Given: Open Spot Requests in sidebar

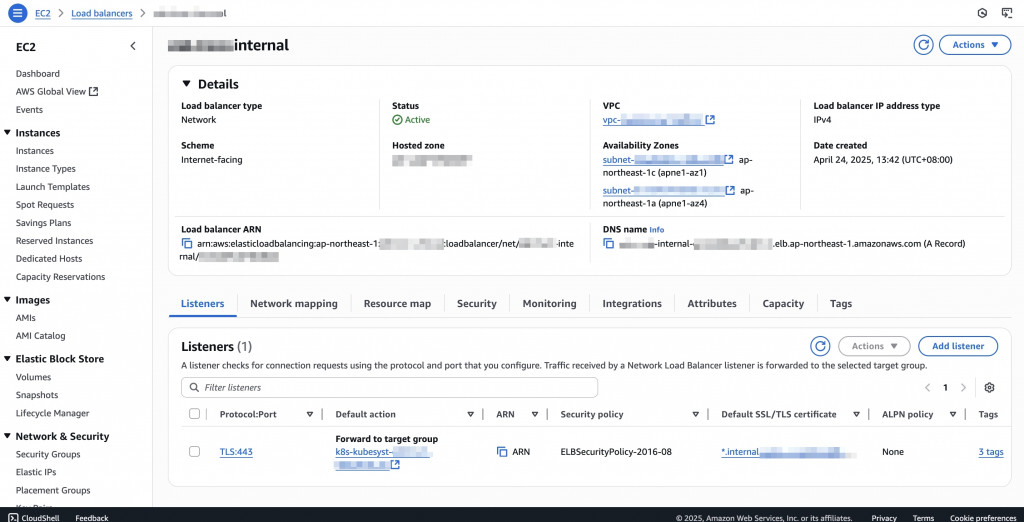Looking at the screenshot, I should pos(45,204).
